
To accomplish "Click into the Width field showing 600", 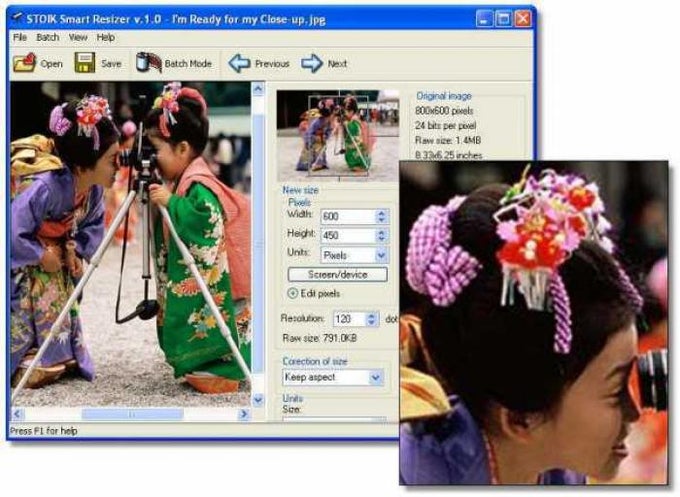I will (348, 216).
